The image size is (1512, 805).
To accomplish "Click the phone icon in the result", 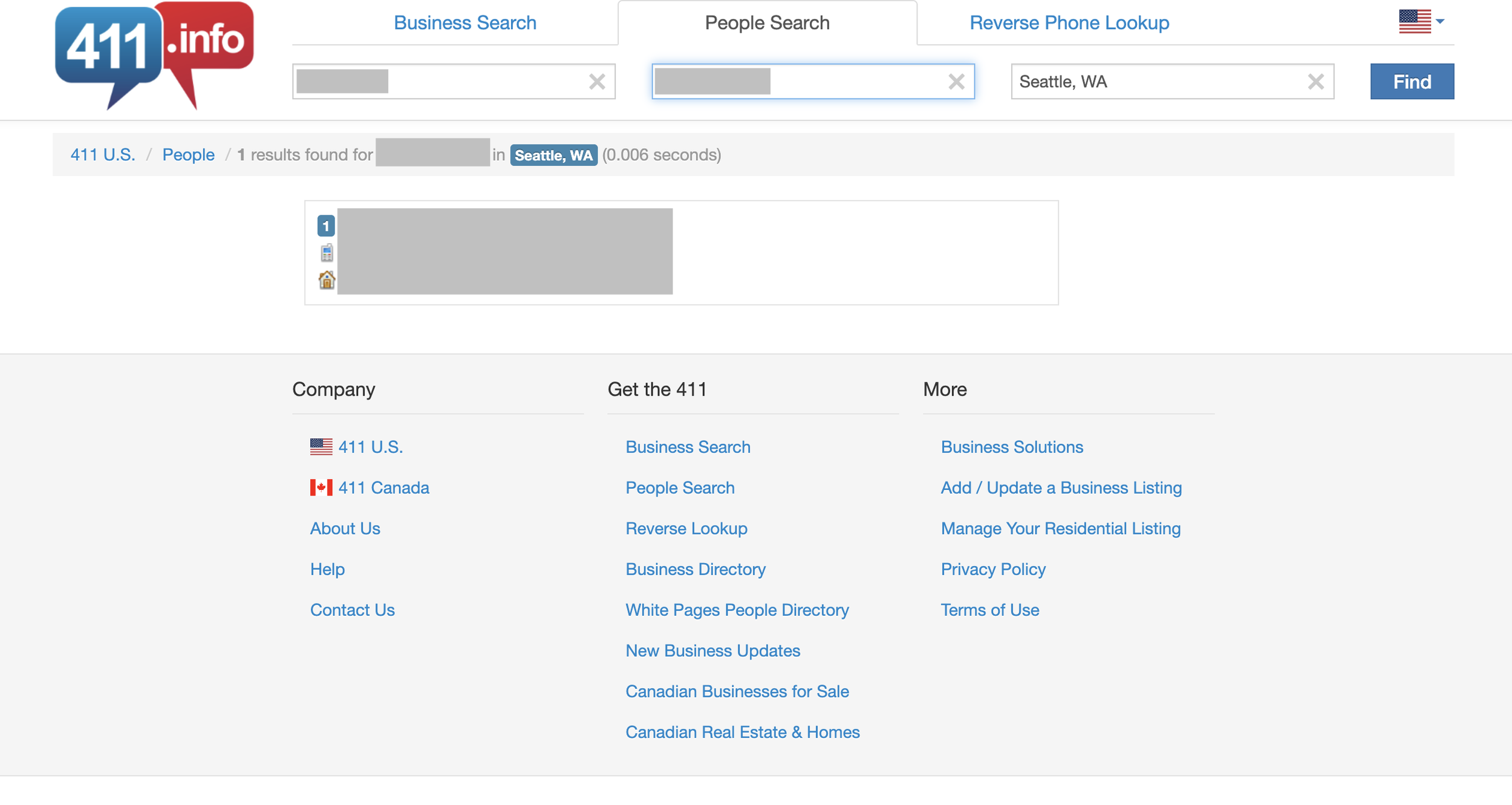I will [x=327, y=253].
